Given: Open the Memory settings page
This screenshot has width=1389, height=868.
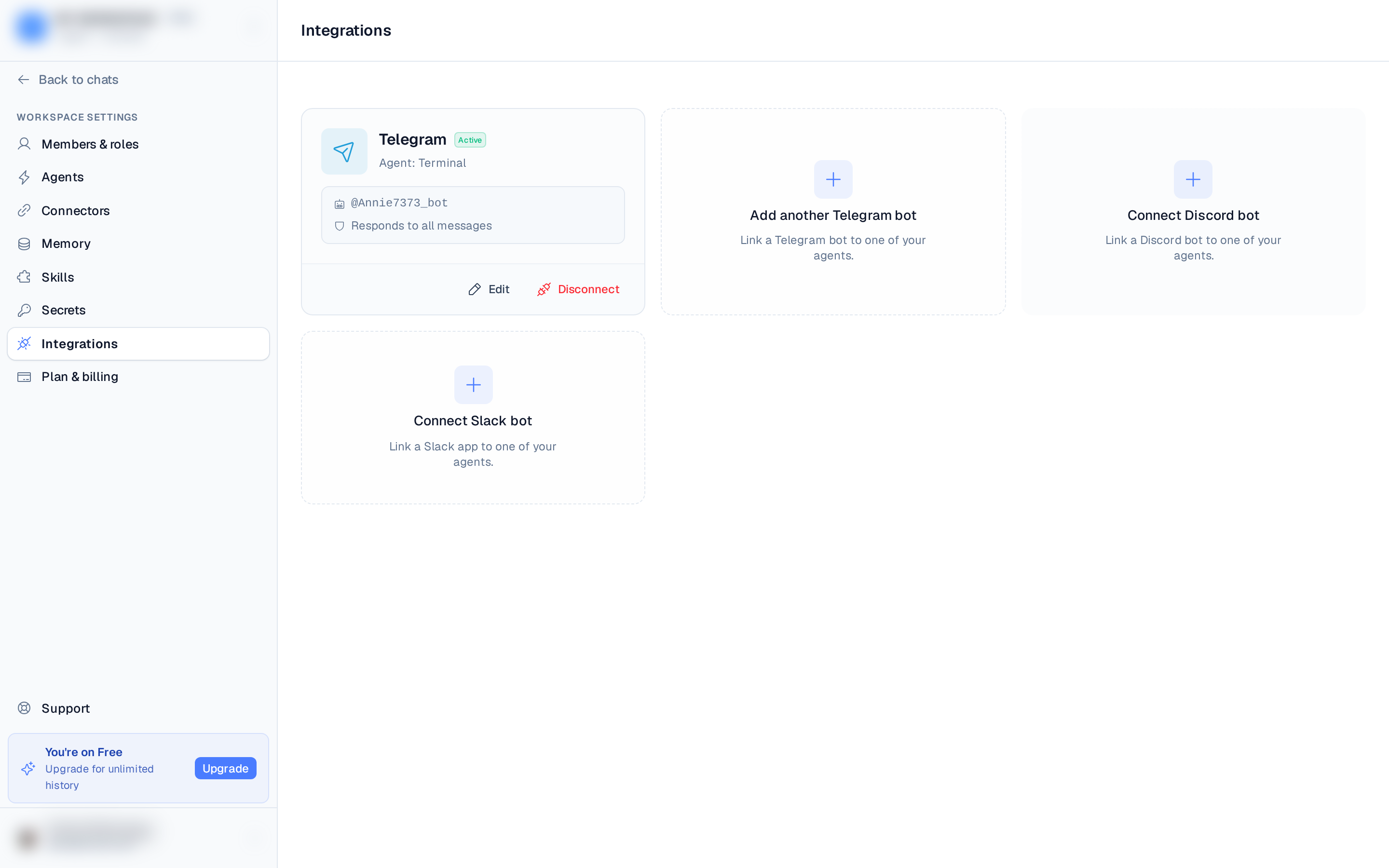Looking at the screenshot, I should click(138, 244).
